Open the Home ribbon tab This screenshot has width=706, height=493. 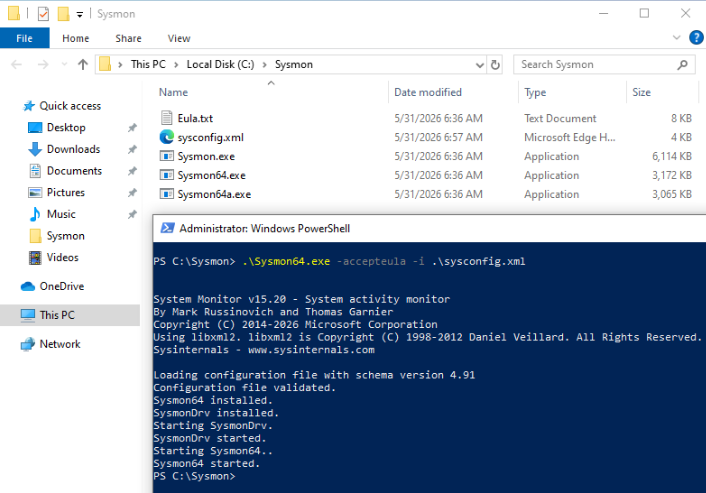76,38
